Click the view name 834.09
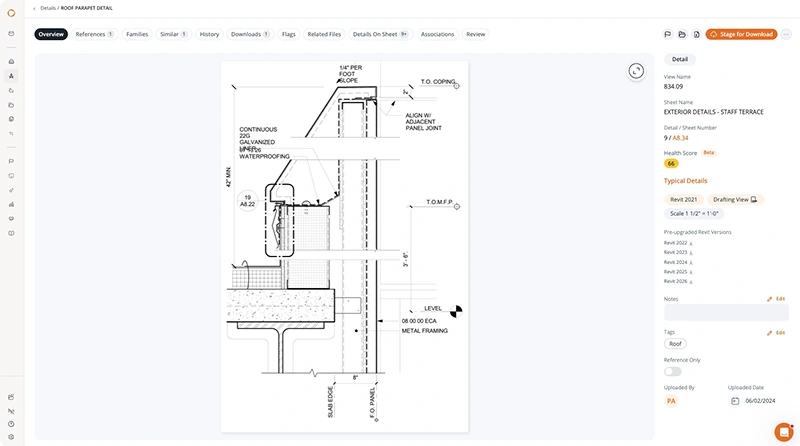 coord(673,87)
